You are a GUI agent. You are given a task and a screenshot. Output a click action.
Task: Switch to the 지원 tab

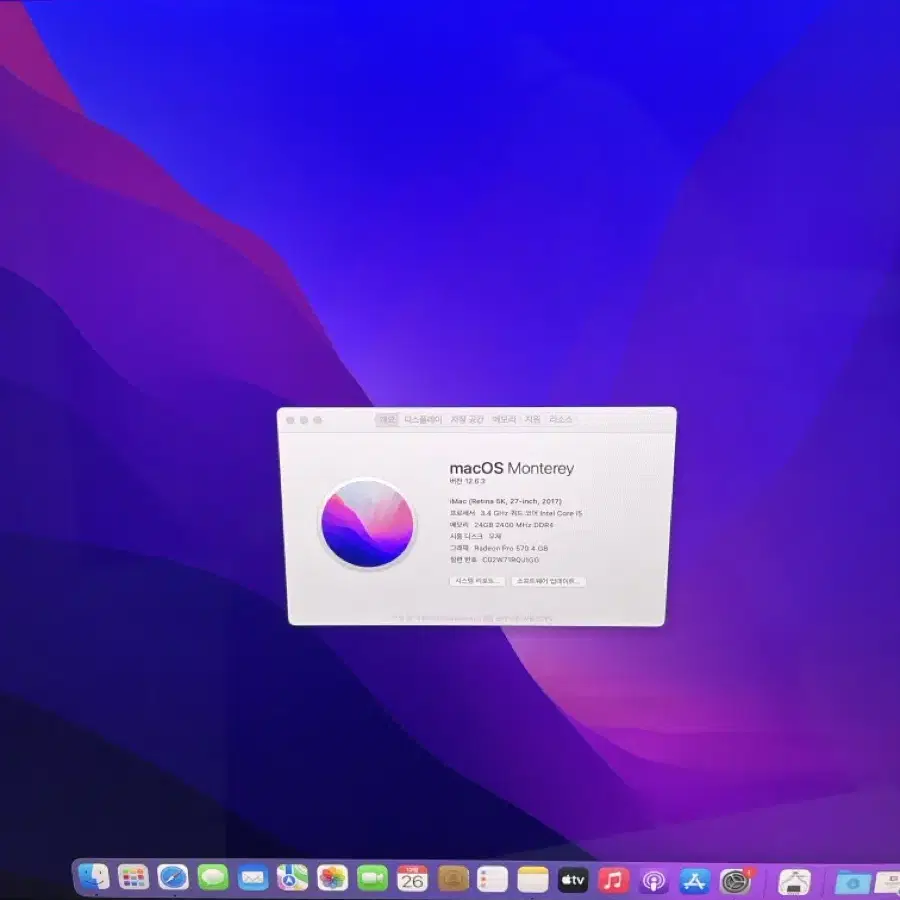tap(533, 420)
